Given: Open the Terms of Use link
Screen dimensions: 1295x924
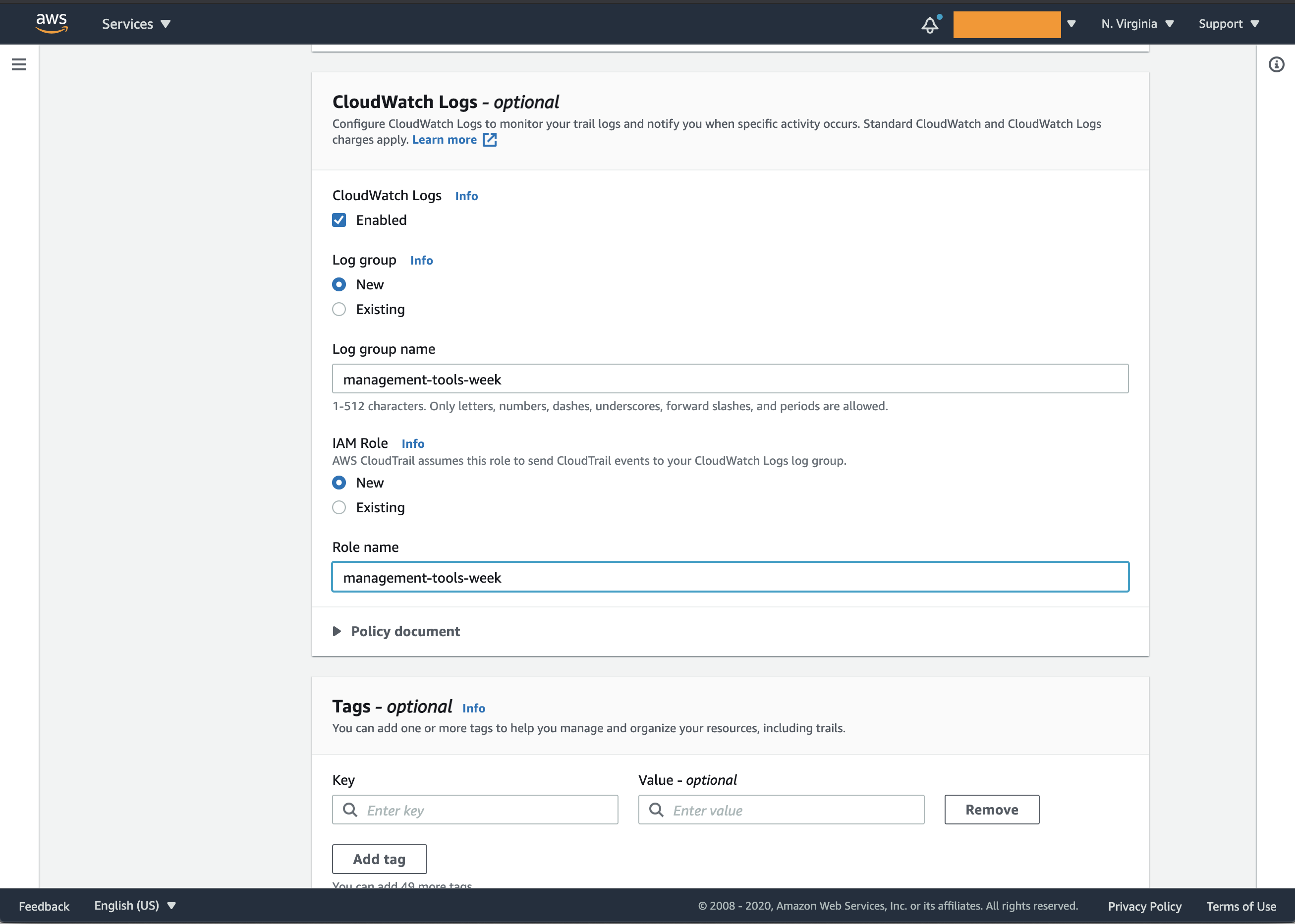Looking at the screenshot, I should point(1241,906).
